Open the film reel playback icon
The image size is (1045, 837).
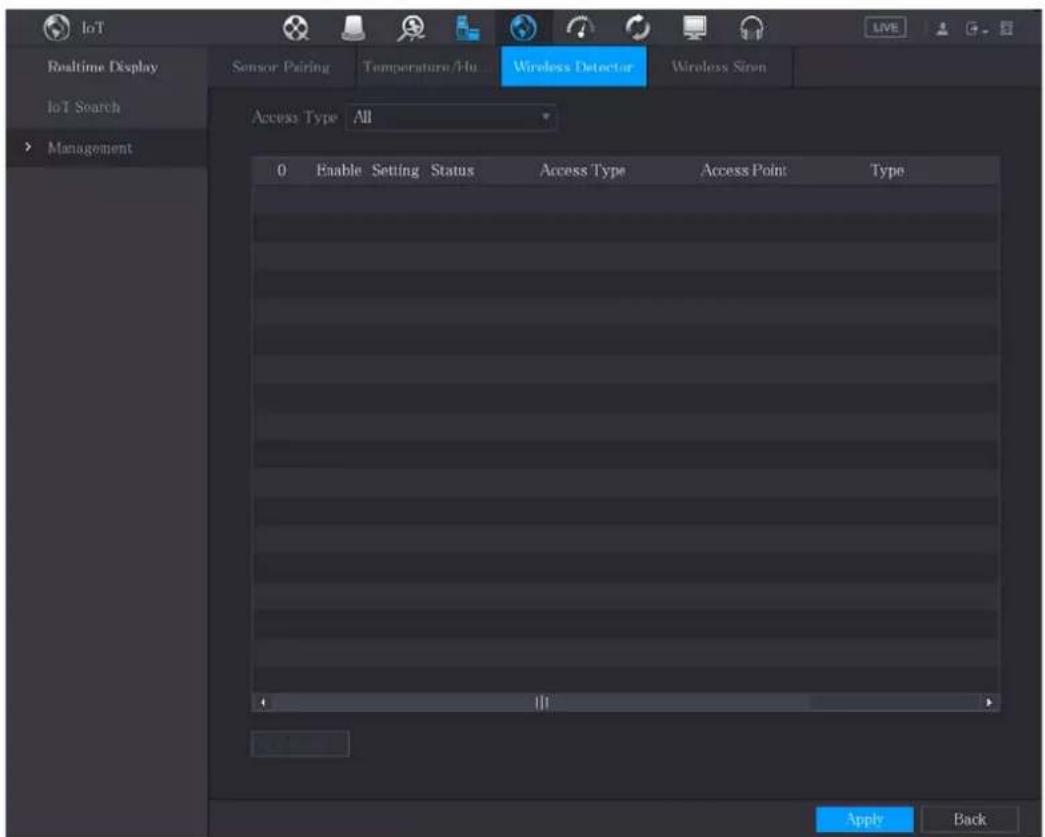[x=295, y=28]
